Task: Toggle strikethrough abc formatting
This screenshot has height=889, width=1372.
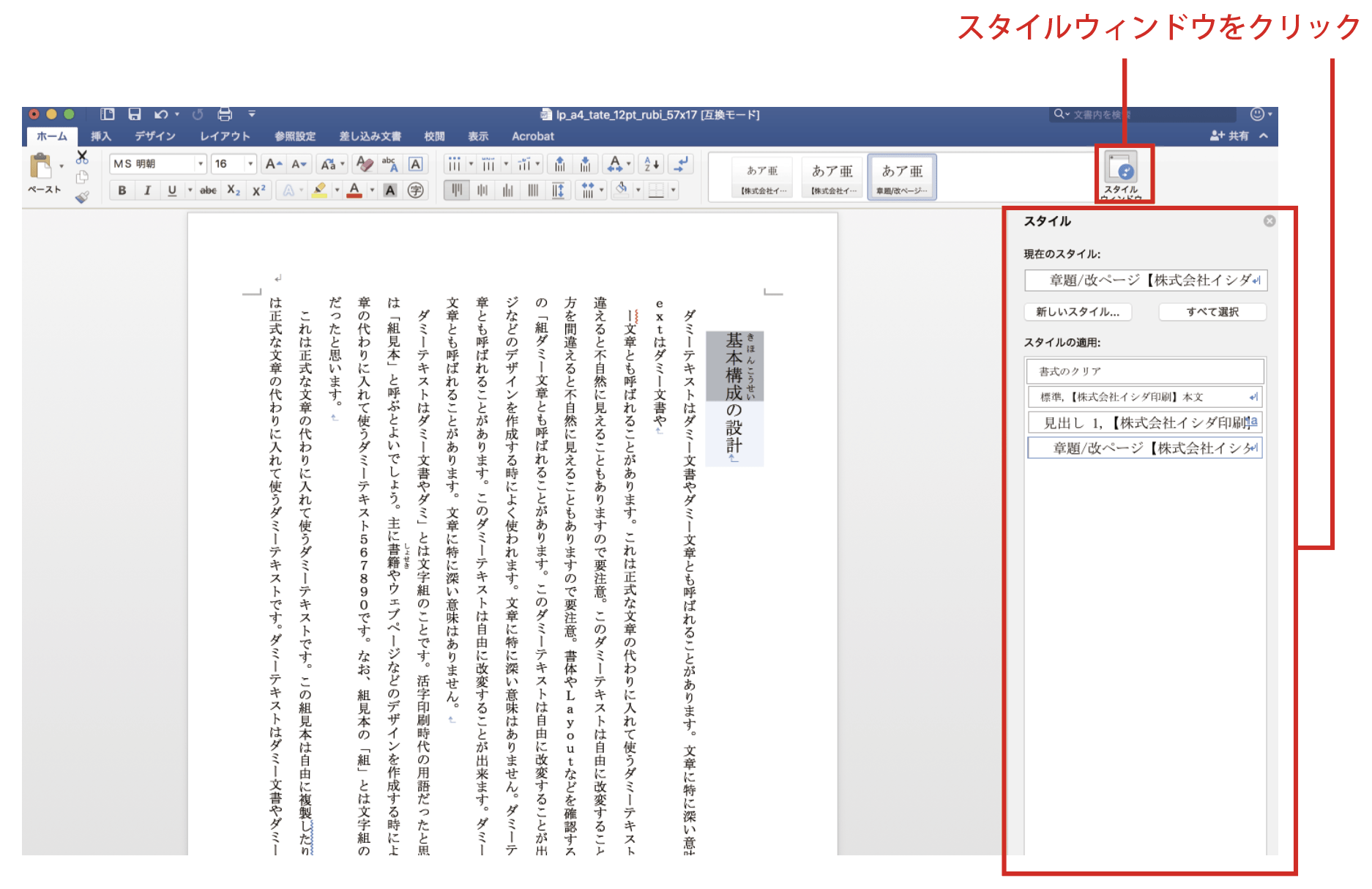Action: pyautogui.click(x=208, y=190)
